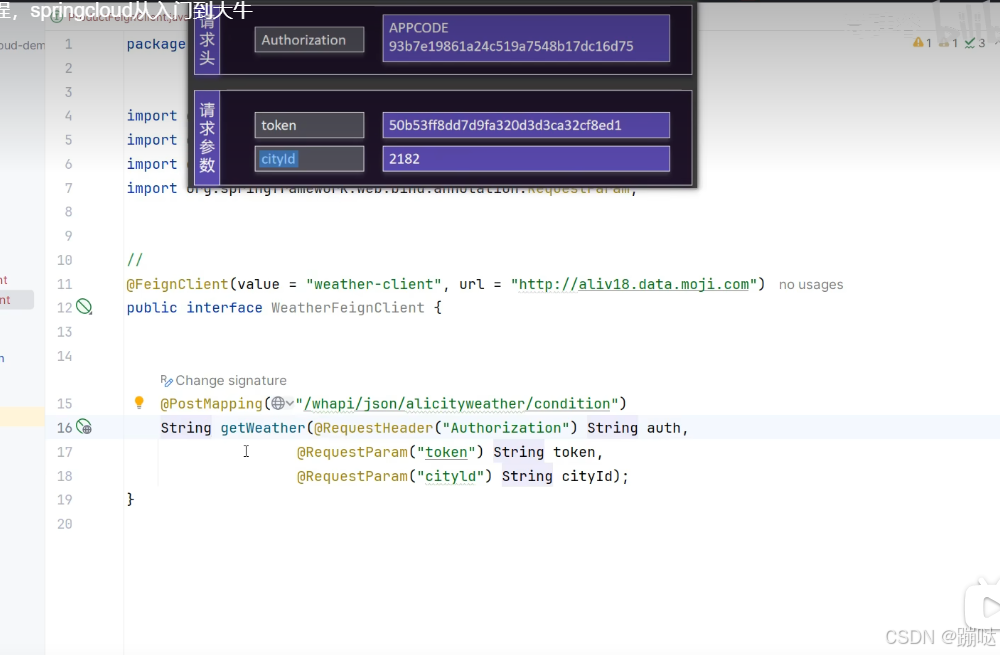
Task: Click the @PostMapping annotation
Action: (211, 404)
